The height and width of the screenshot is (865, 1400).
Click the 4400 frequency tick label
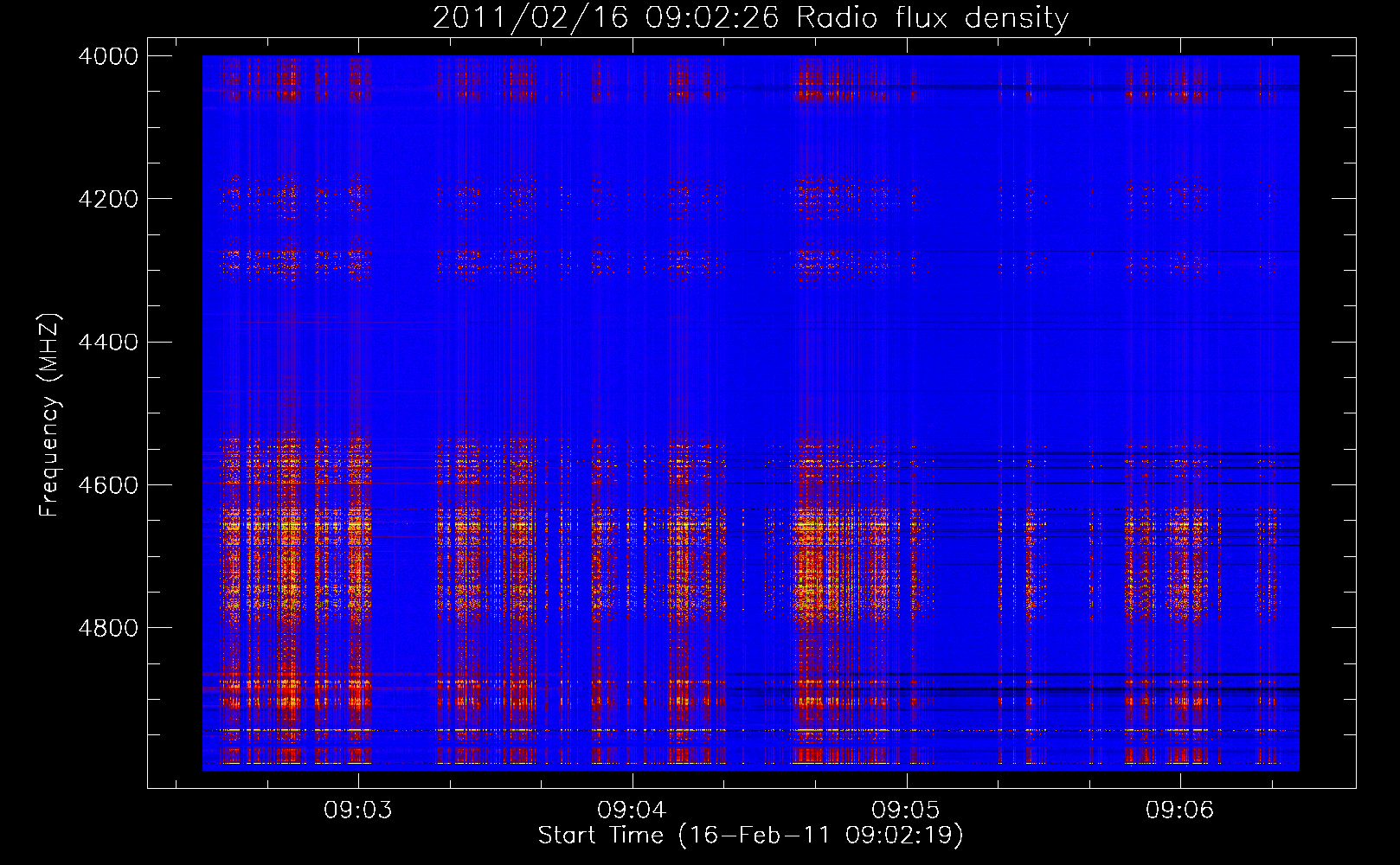point(108,343)
